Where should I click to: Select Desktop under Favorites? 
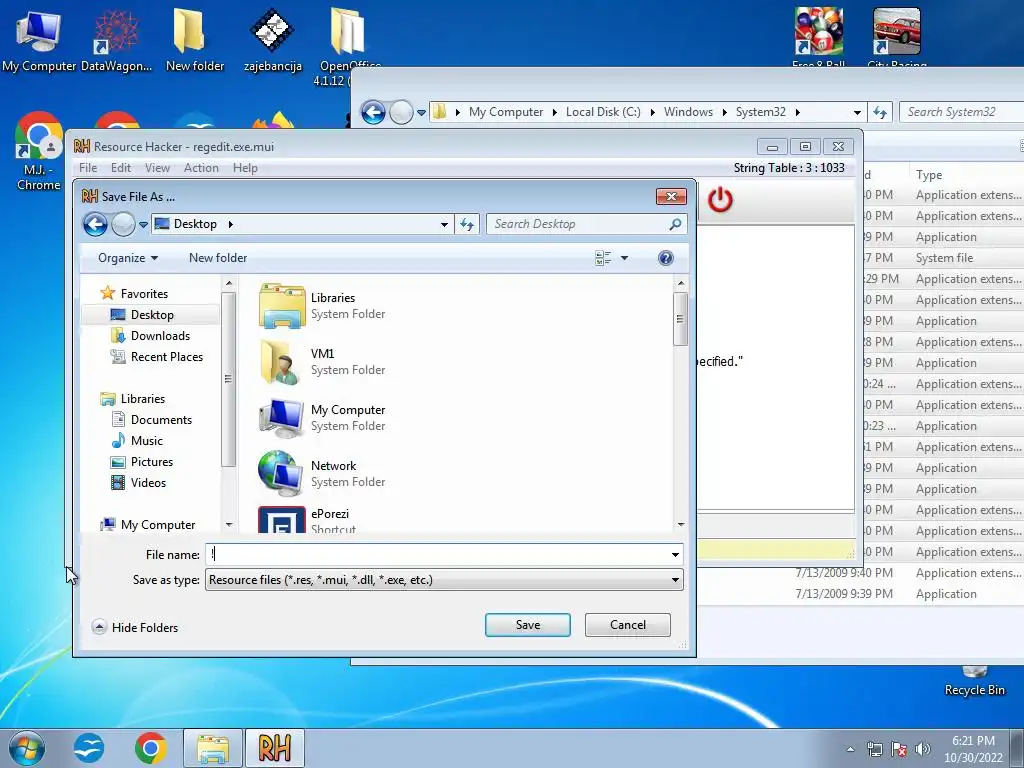coord(152,315)
